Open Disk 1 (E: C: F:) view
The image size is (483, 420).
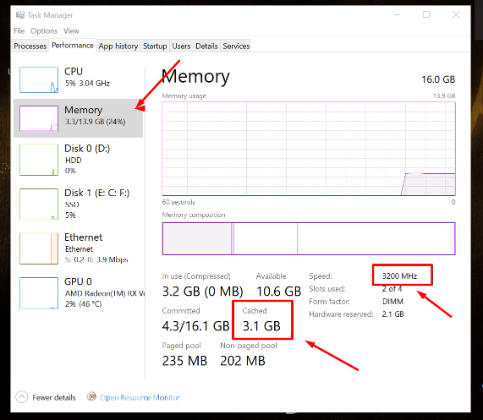click(x=78, y=204)
